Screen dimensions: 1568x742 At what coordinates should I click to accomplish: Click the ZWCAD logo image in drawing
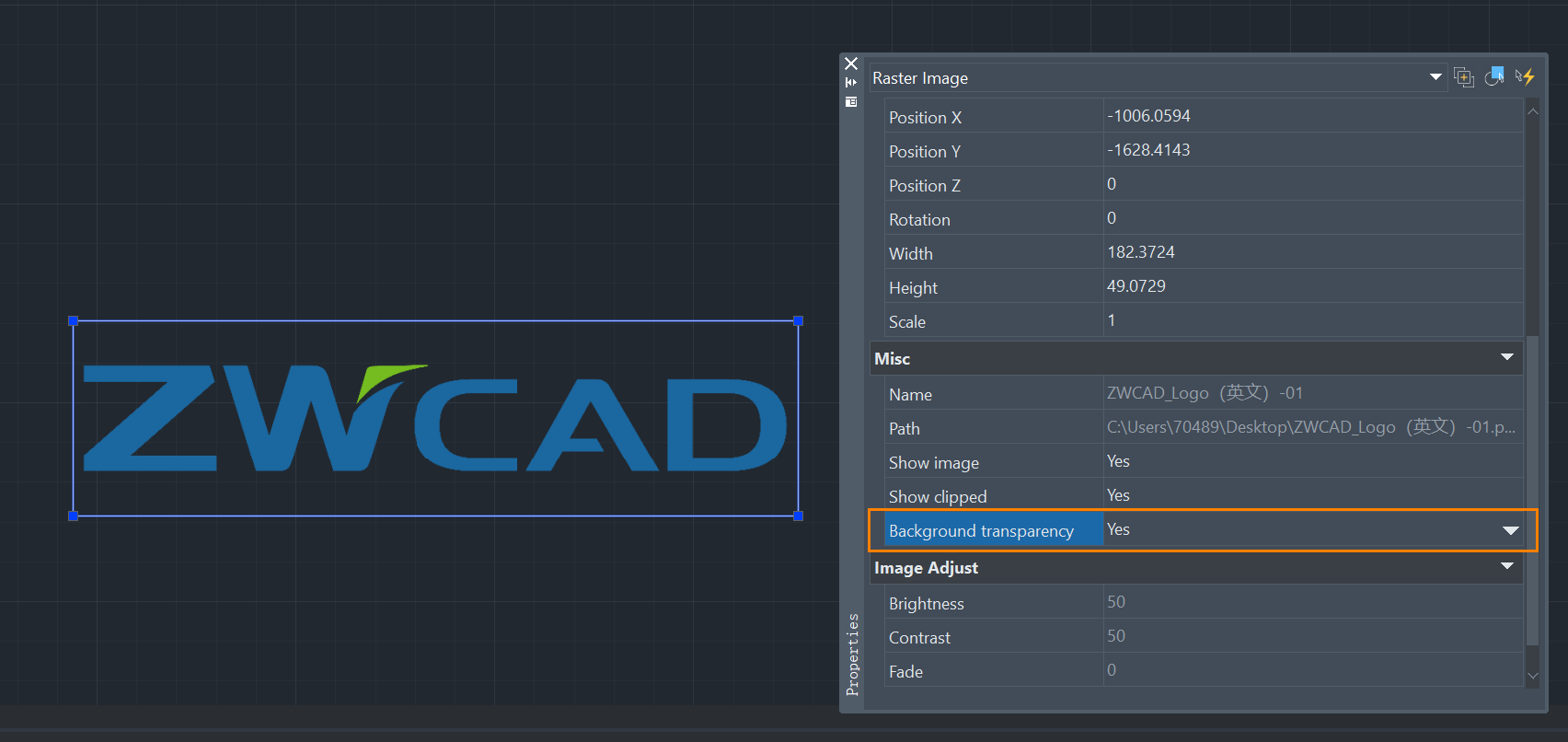pos(435,418)
